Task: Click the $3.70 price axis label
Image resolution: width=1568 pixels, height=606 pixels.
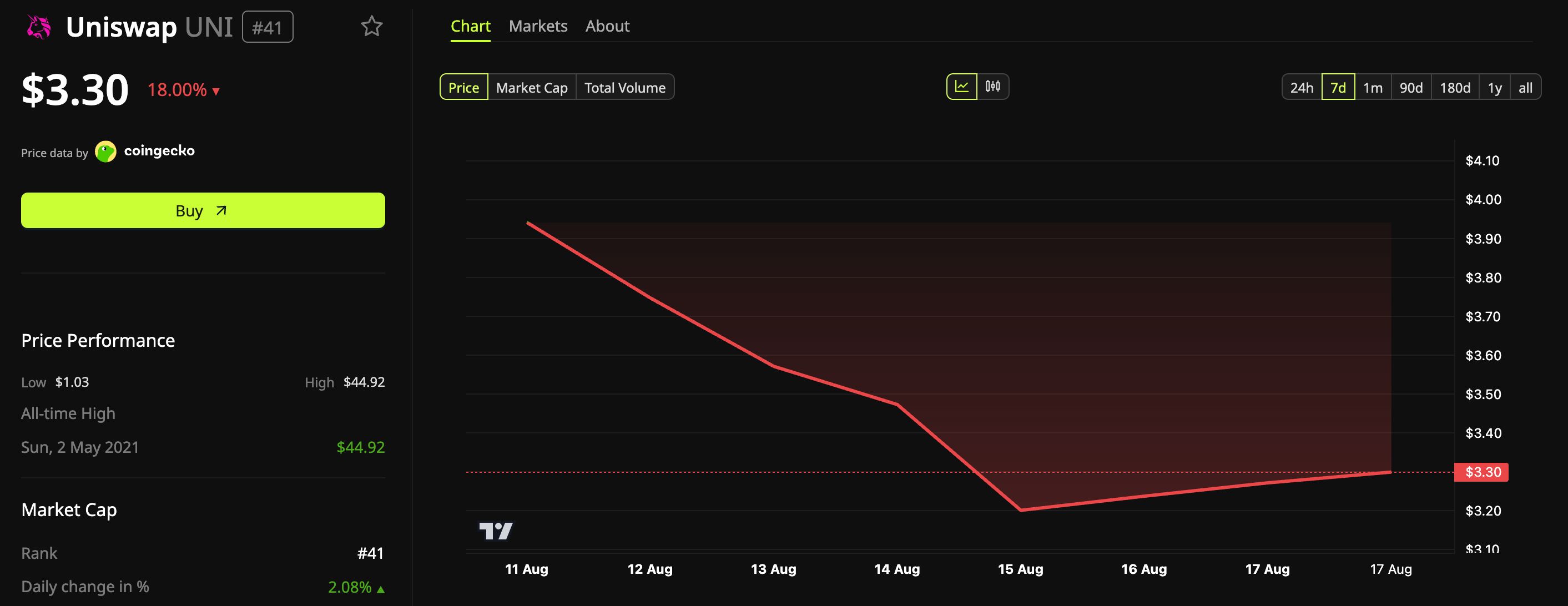Action: click(x=1483, y=316)
